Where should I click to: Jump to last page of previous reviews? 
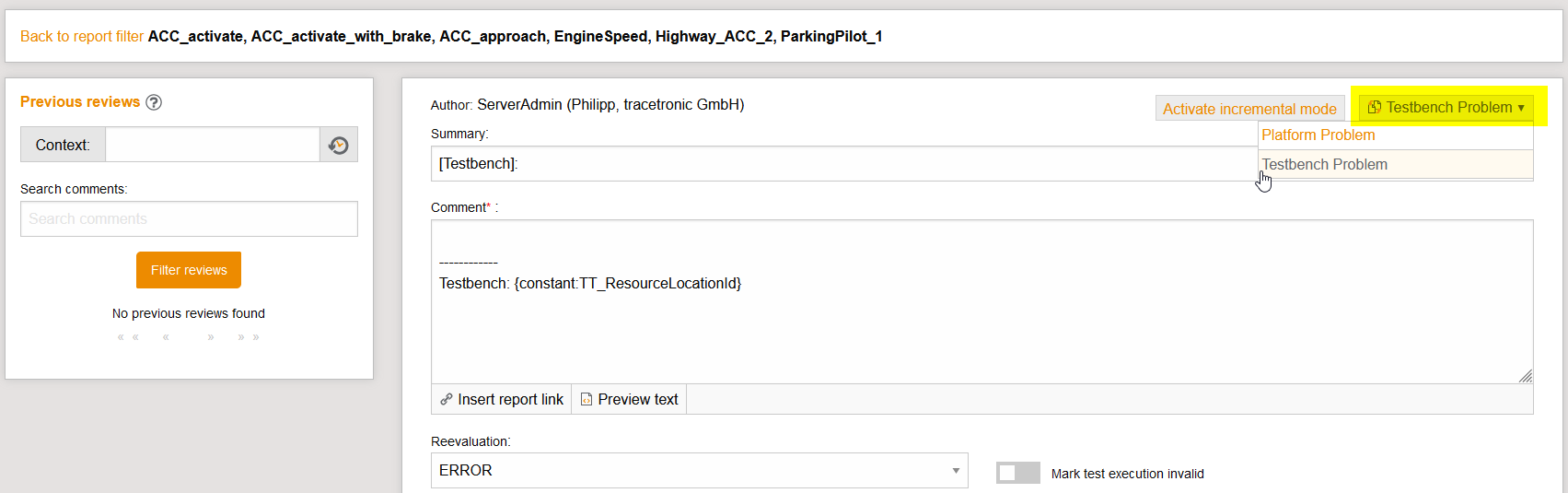(249, 337)
